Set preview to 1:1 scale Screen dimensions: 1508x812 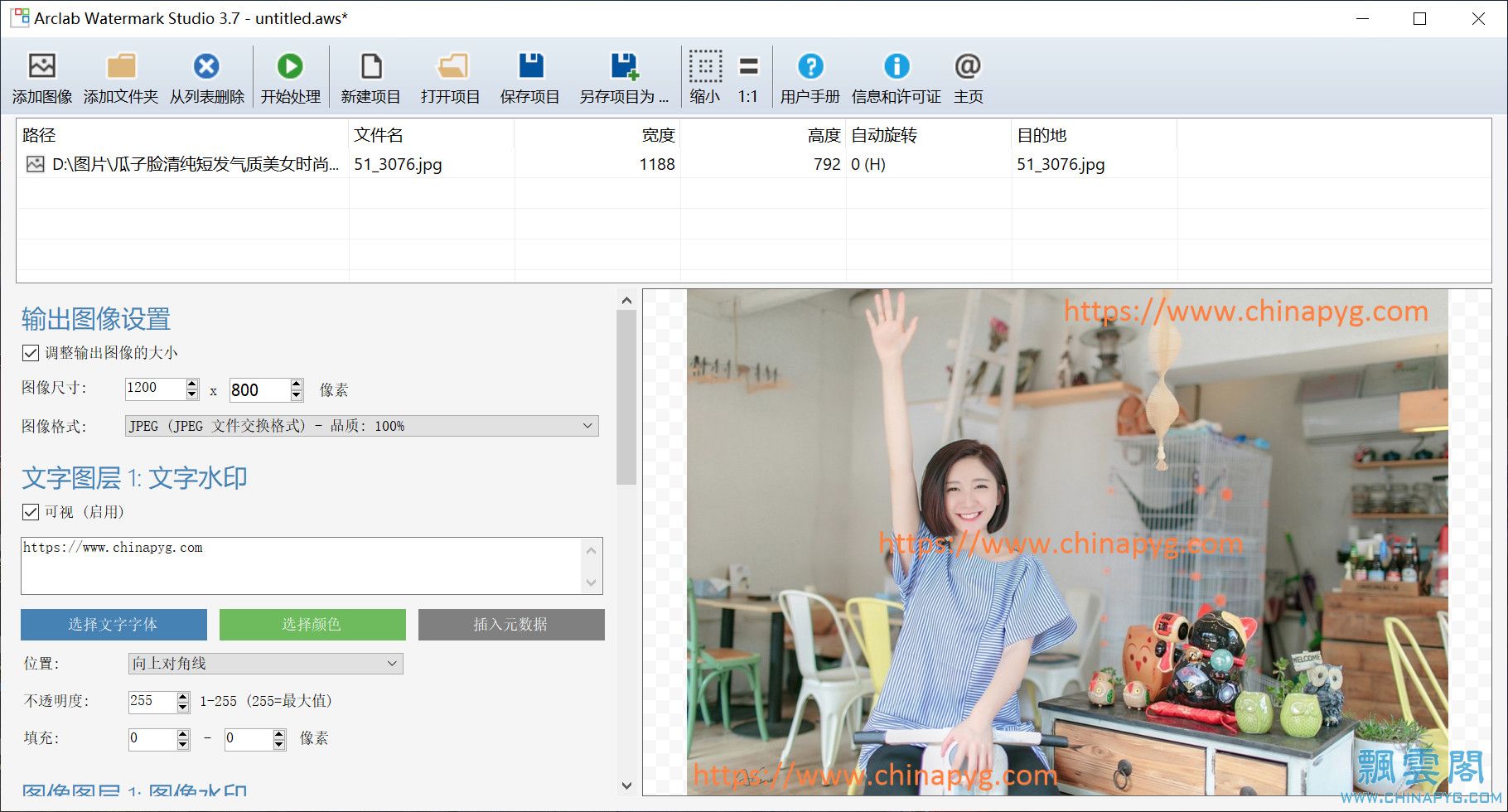[x=748, y=66]
